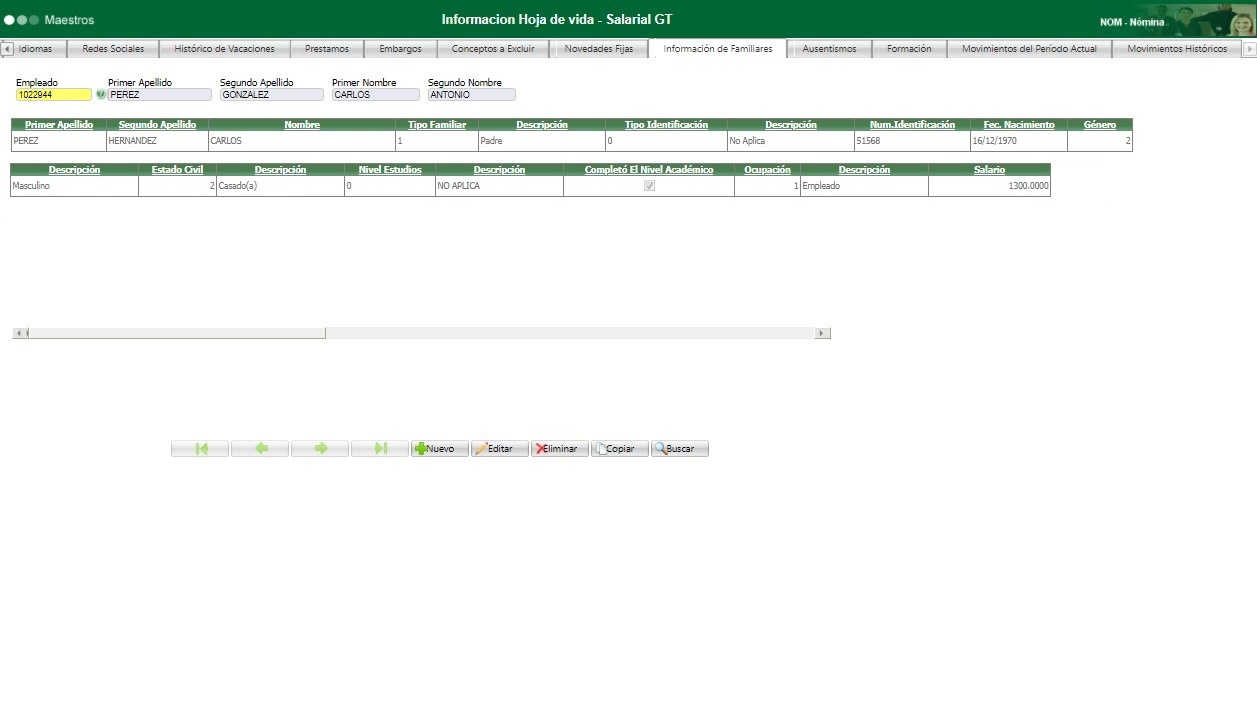This screenshot has width=1257, height=704.
Task: Go to the next record
Action: [x=320, y=449]
